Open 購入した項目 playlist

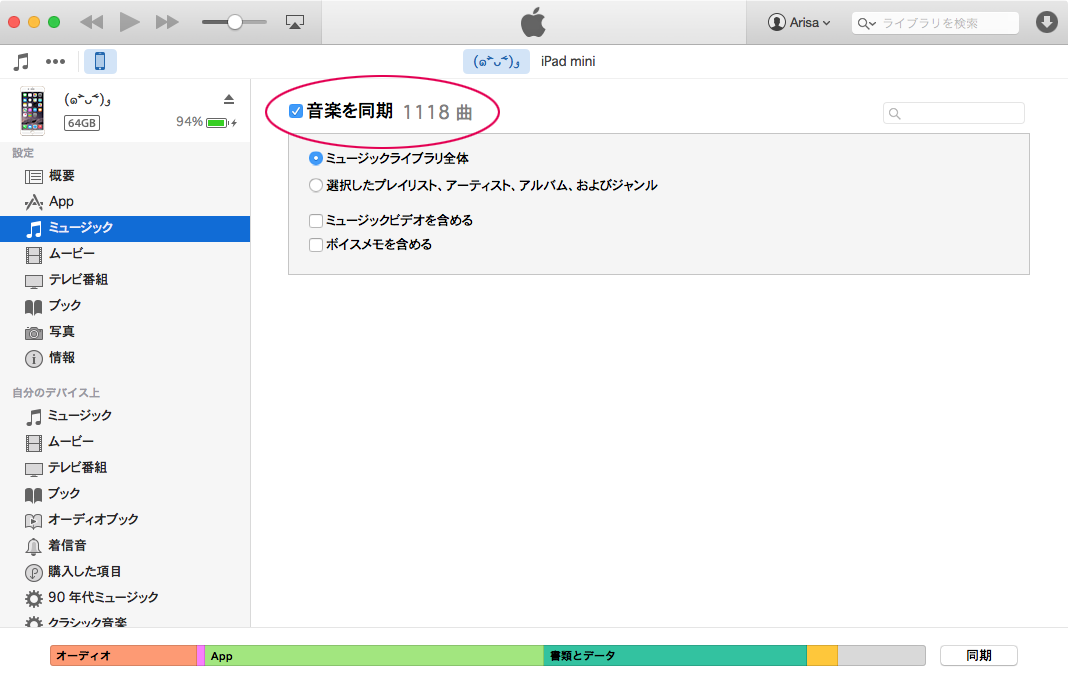click(x=125, y=572)
